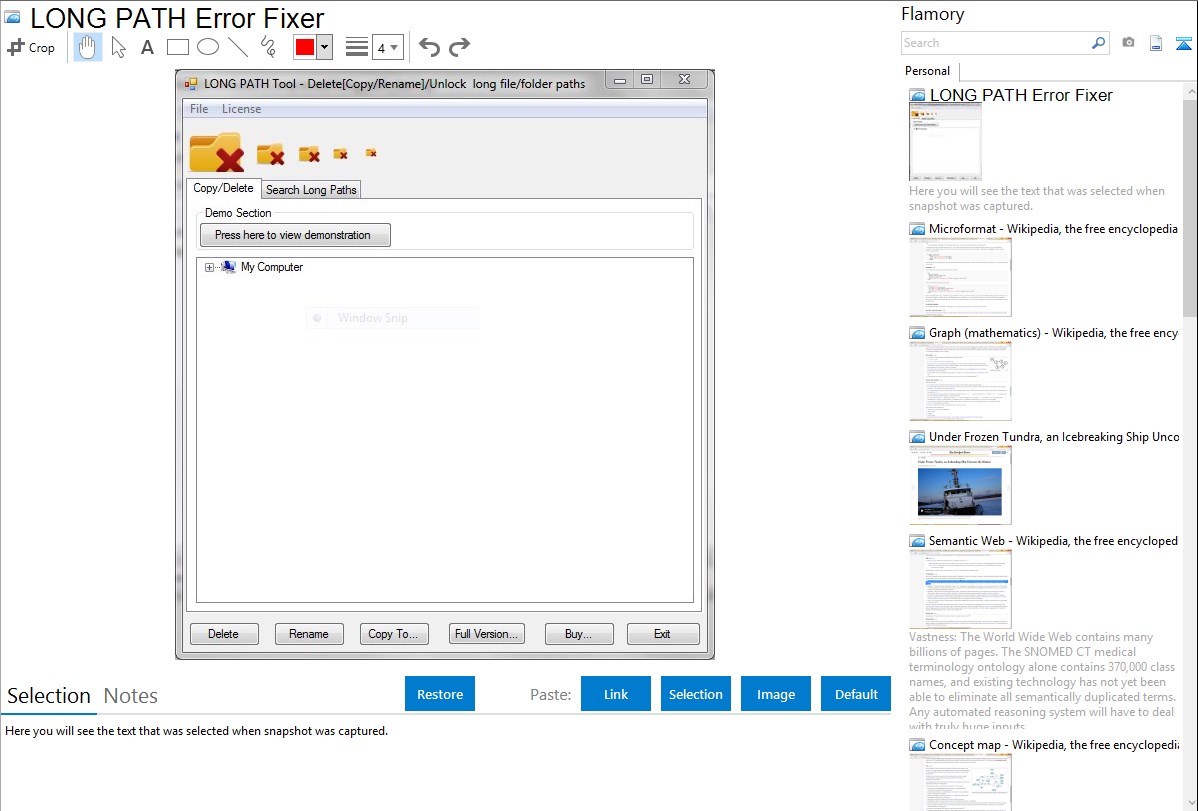Paste as Image
1198x811 pixels.
click(776, 694)
